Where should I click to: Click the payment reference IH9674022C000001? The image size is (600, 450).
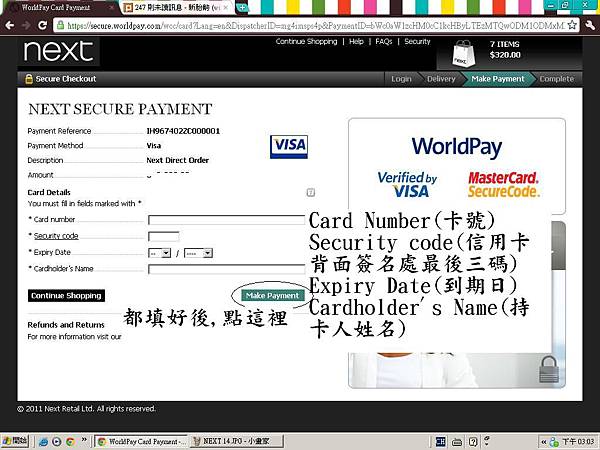click(183, 131)
